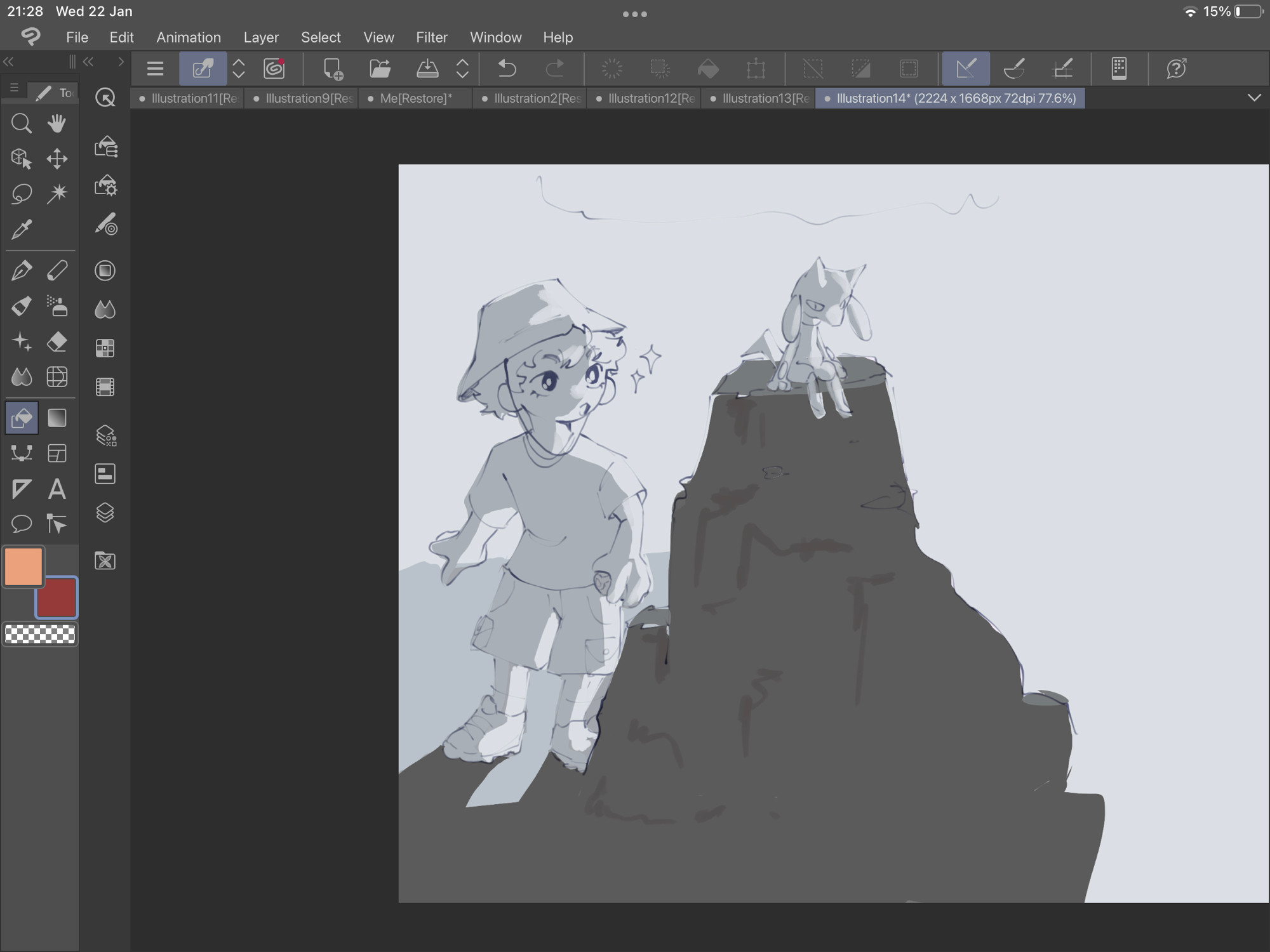Select the Pen tool
Screen dimensions: 1270x952
22,271
